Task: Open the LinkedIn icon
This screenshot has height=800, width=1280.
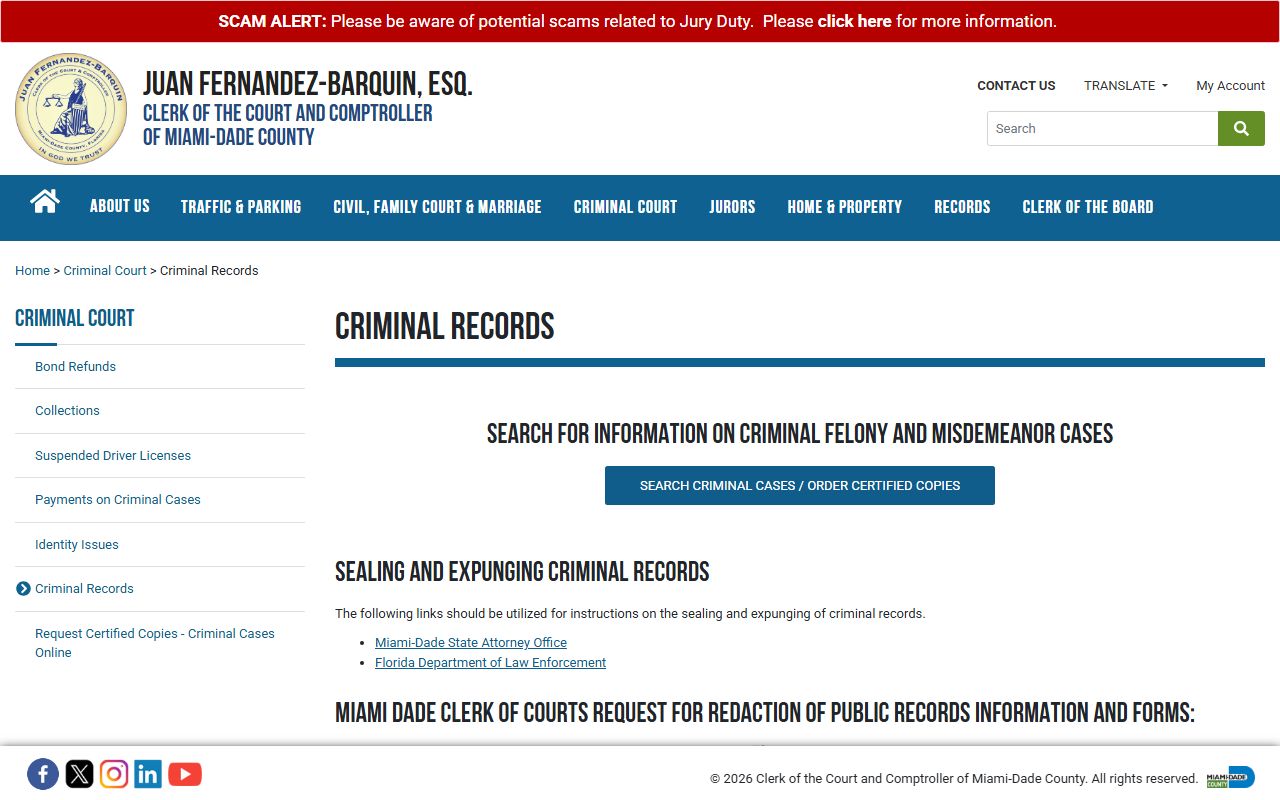Action: (x=148, y=774)
